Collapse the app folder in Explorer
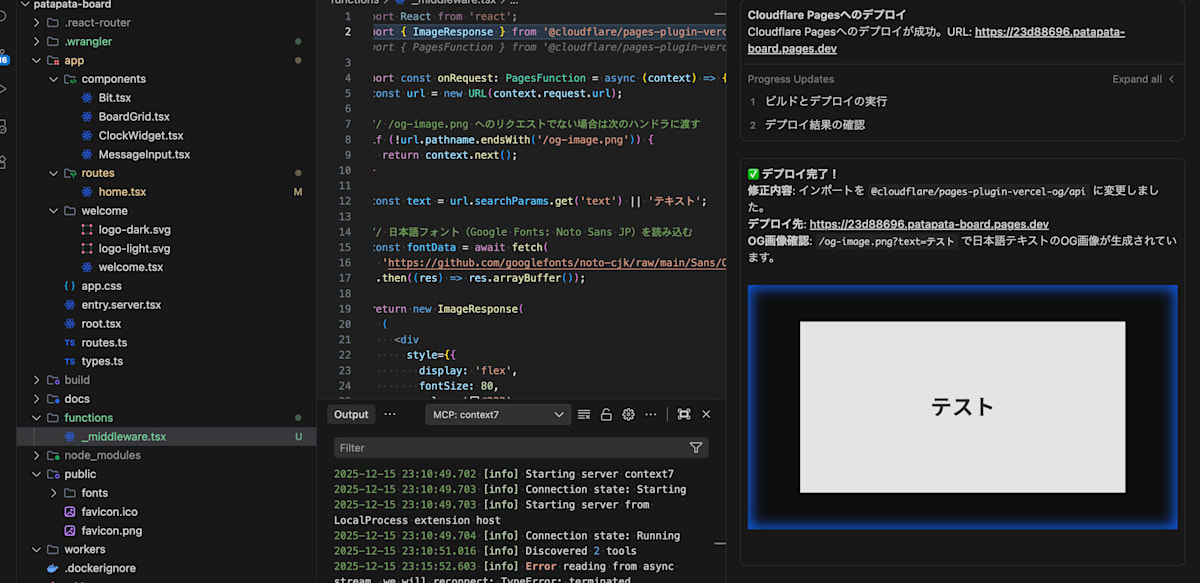1200x583 pixels. point(36,60)
